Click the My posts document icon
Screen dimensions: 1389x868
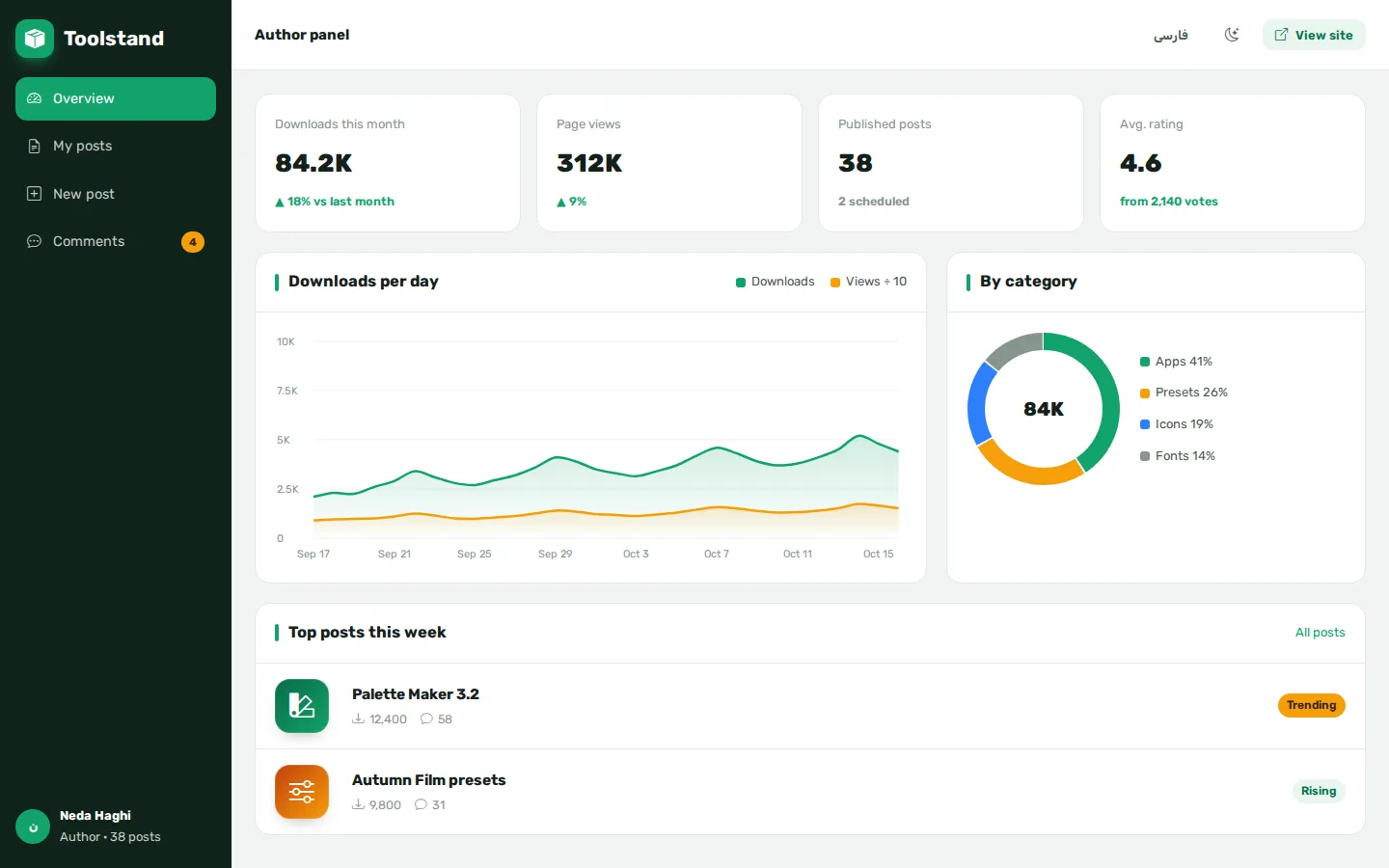[x=34, y=146]
